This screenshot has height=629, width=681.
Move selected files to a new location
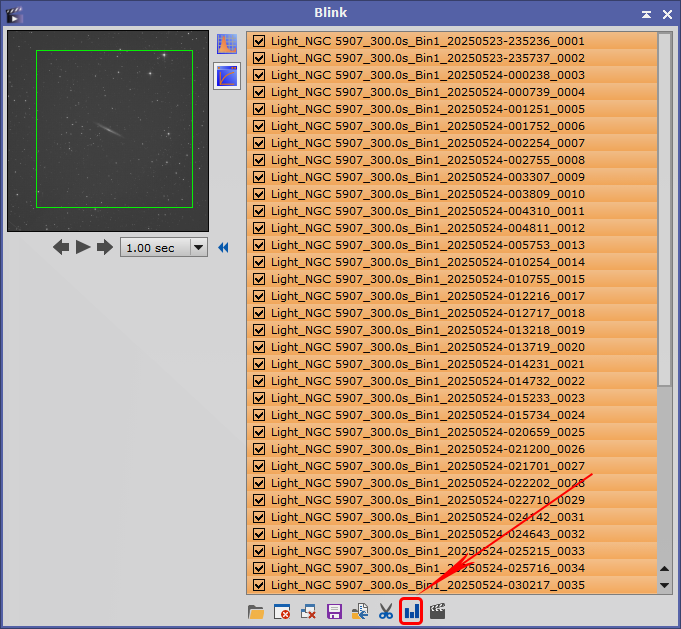pyautogui.click(x=360, y=612)
